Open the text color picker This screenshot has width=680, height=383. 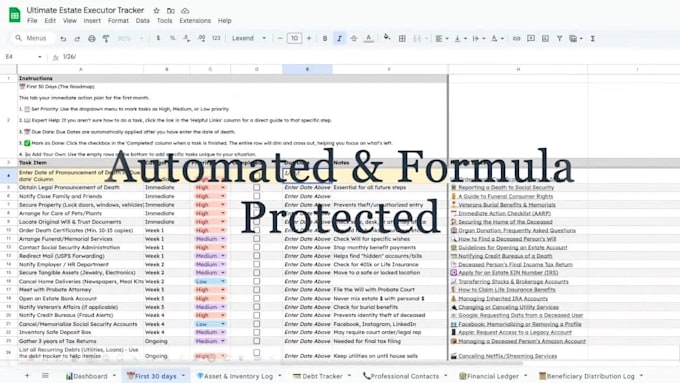click(369, 39)
